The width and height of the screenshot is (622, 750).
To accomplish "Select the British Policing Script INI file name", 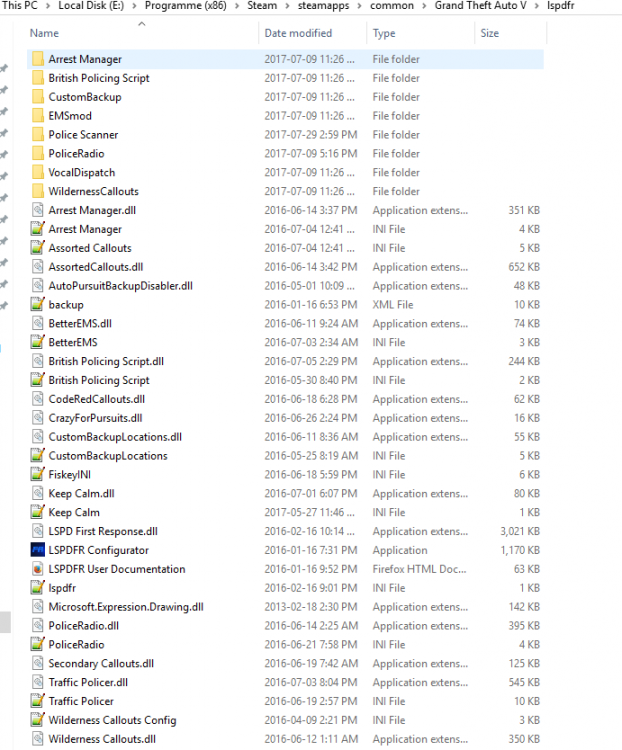I will (99, 380).
